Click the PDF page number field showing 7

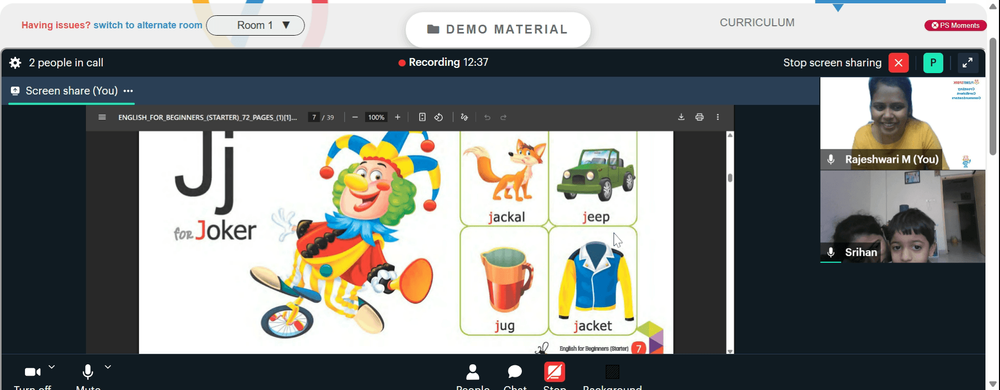[314, 117]
